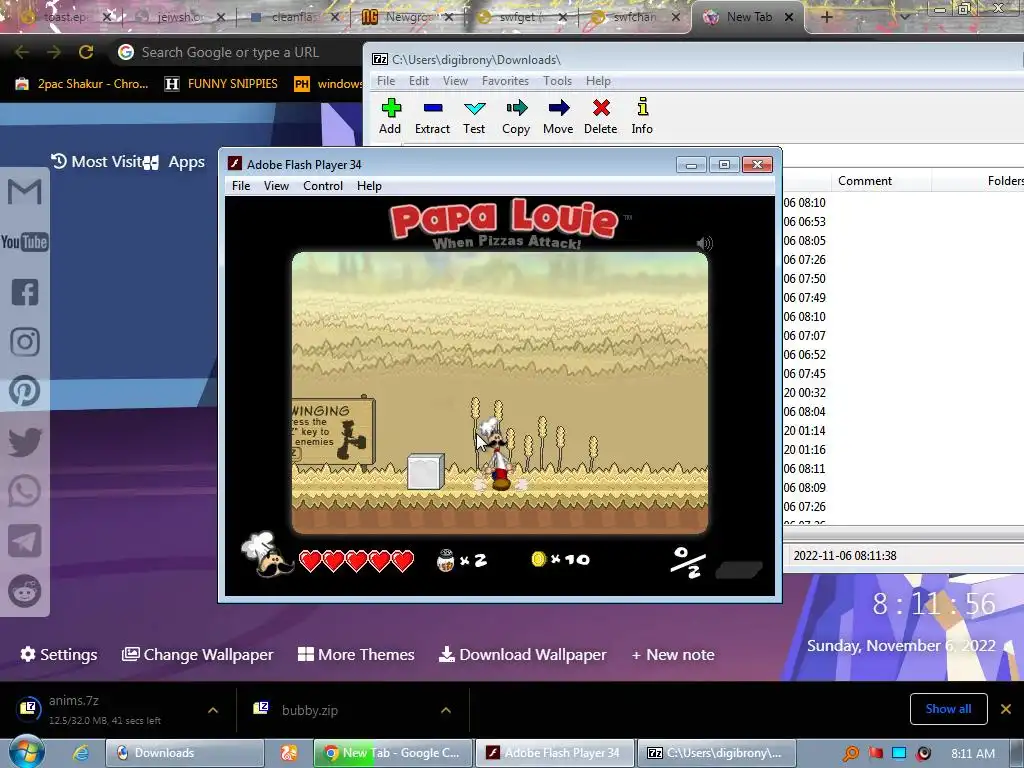Open Gmail shortcut in the new tab sidebar
This screenshot has width=1024, height=768.
[25, 192]
